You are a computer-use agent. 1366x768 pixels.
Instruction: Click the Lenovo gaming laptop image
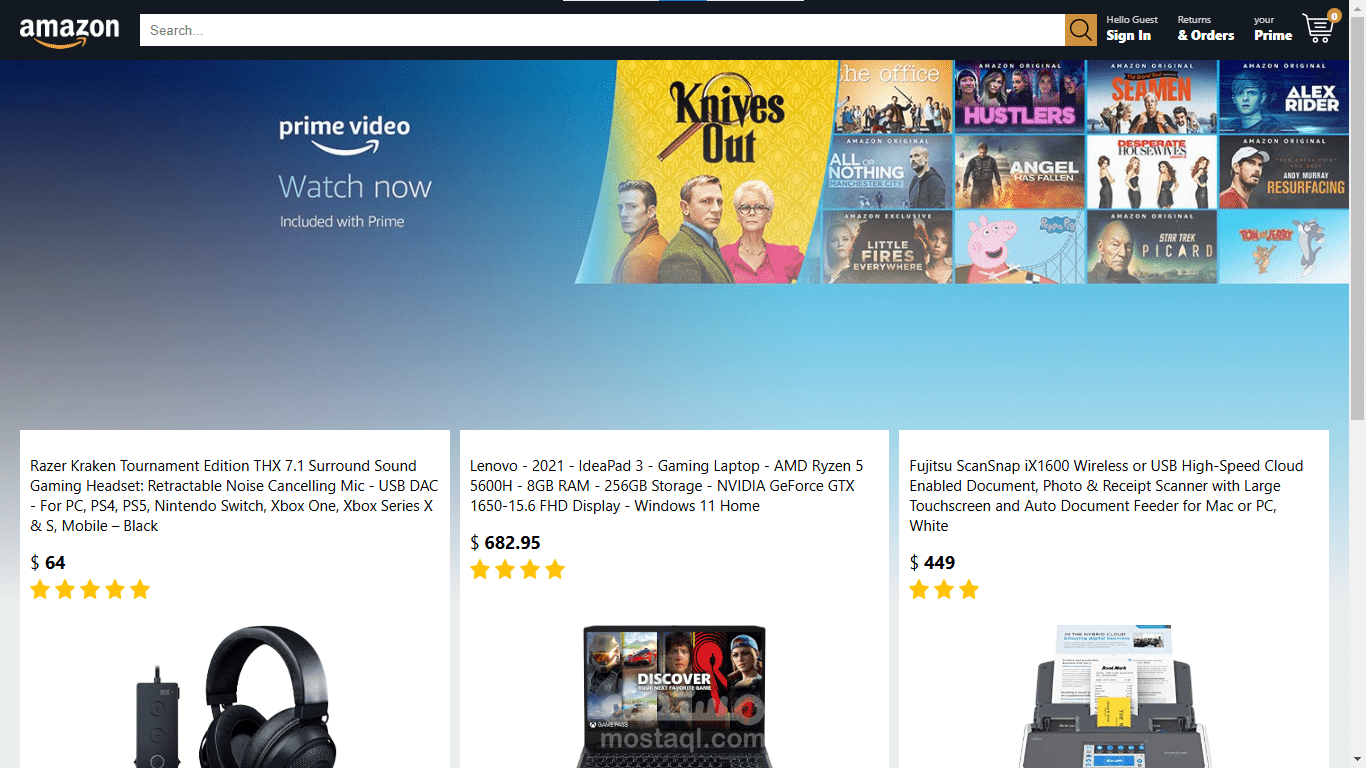(x=674, y=697)
